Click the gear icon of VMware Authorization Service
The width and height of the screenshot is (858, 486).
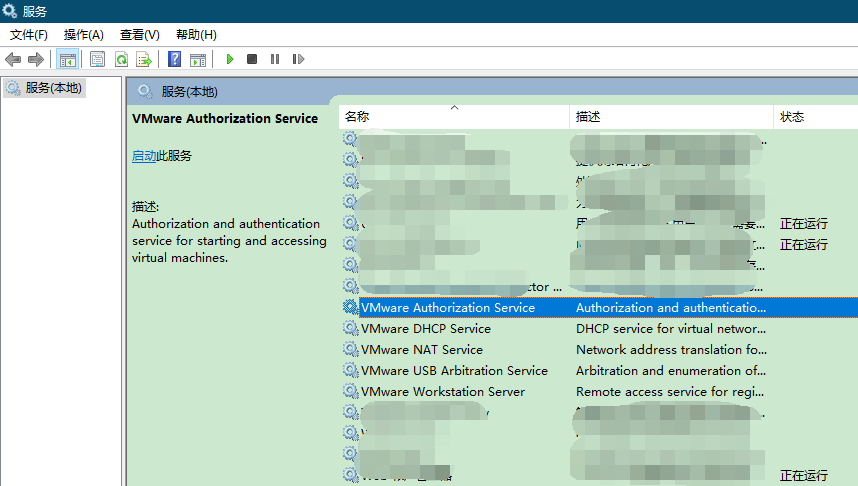coord(350,308)
